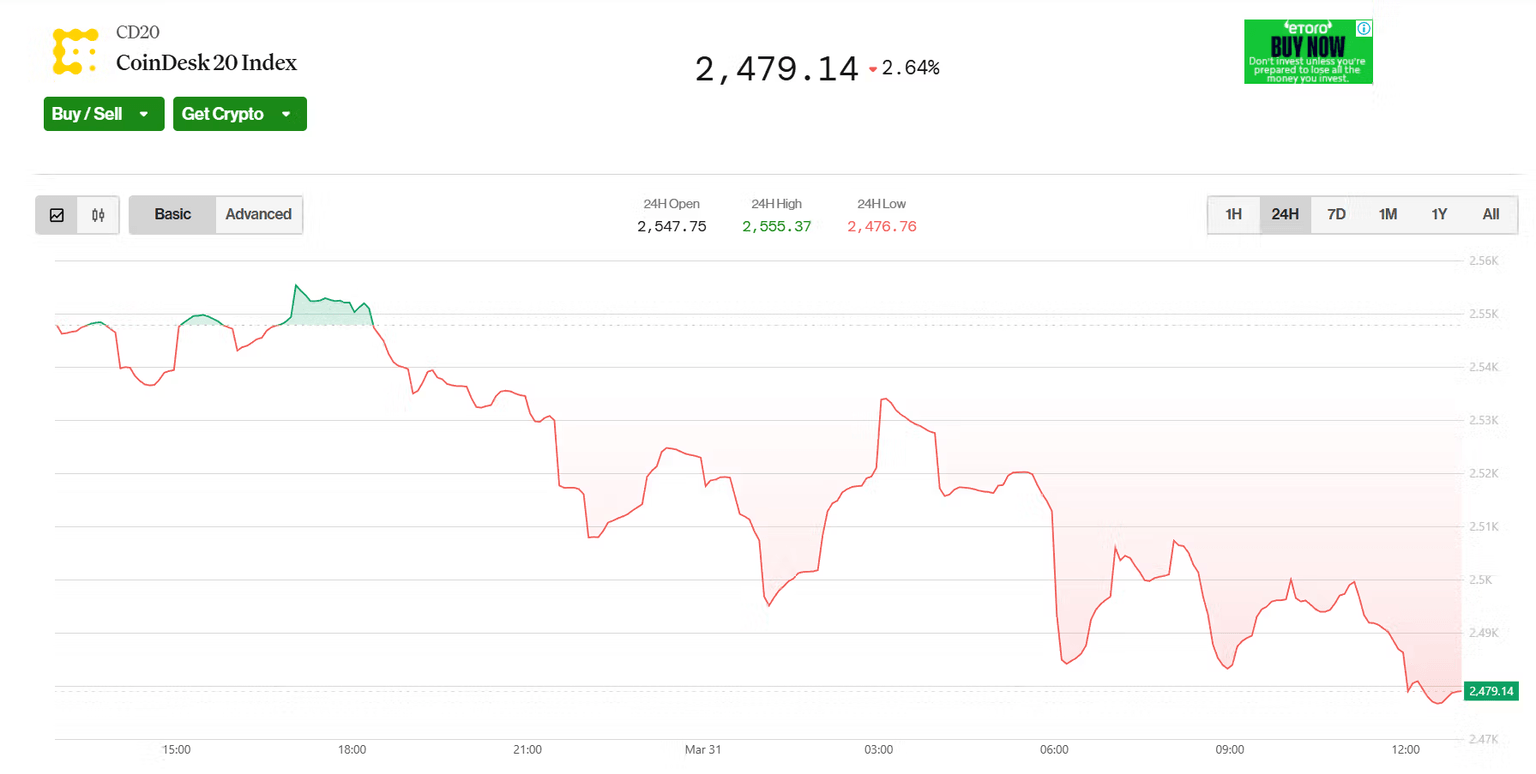Click the 24H High value 2,555.37
Image resolution: width=1536 pixels, height=774 pixels.
point(776,226)
